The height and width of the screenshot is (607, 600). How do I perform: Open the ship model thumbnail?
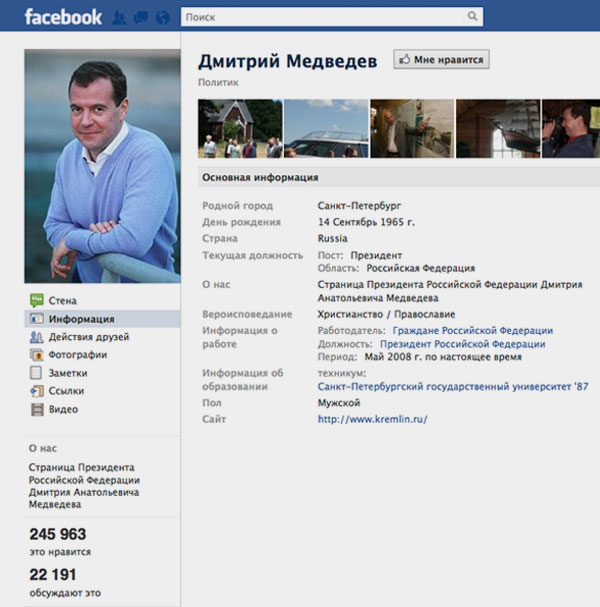498,129
